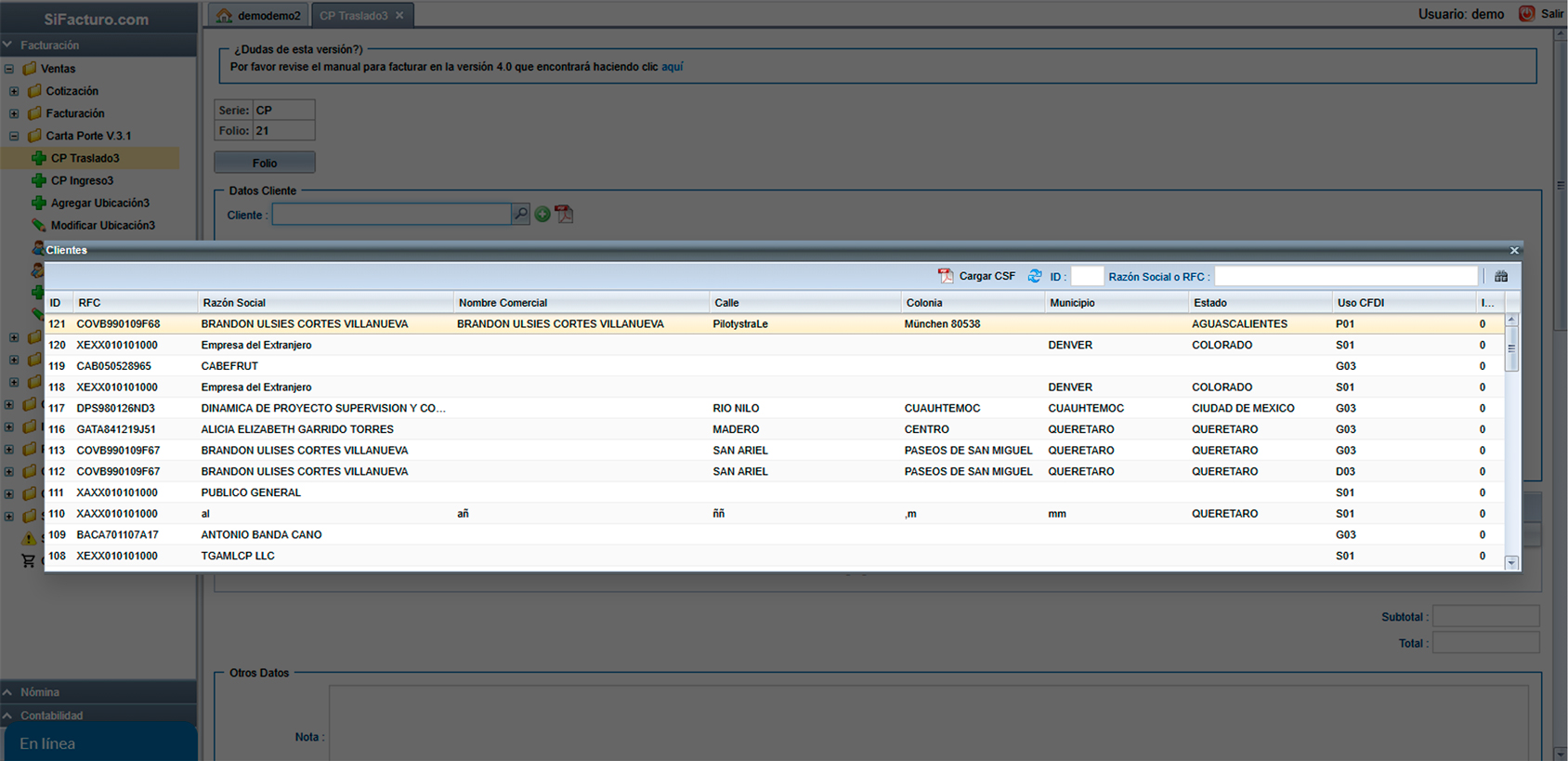Expand the Nómina accordion section

39,692
